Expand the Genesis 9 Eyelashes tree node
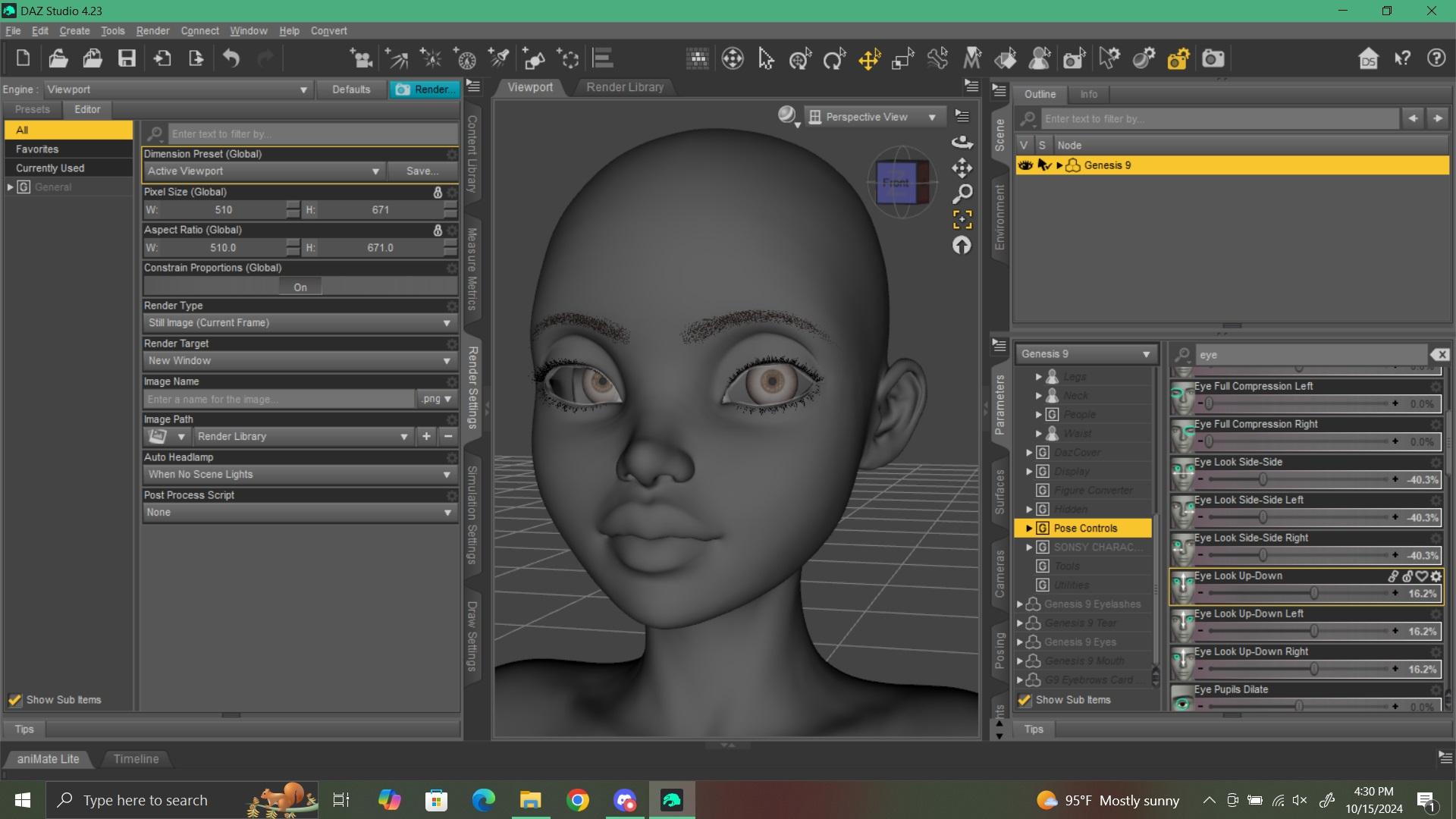The width and height of the screenshot is (1456, 819). 1020,604
